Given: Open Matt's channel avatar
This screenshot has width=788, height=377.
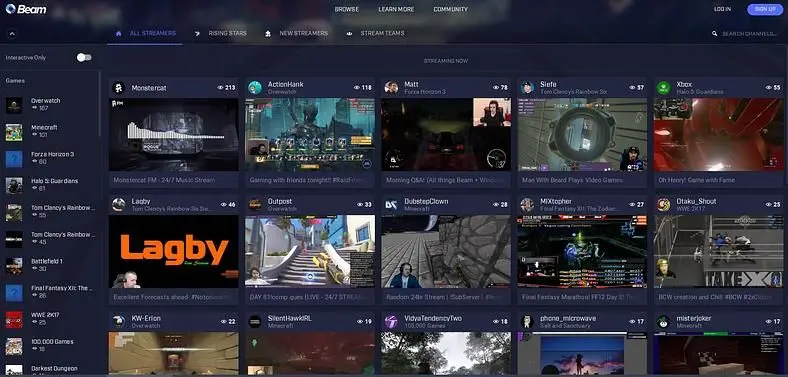Looking at the screenshot, I should 391,88.
